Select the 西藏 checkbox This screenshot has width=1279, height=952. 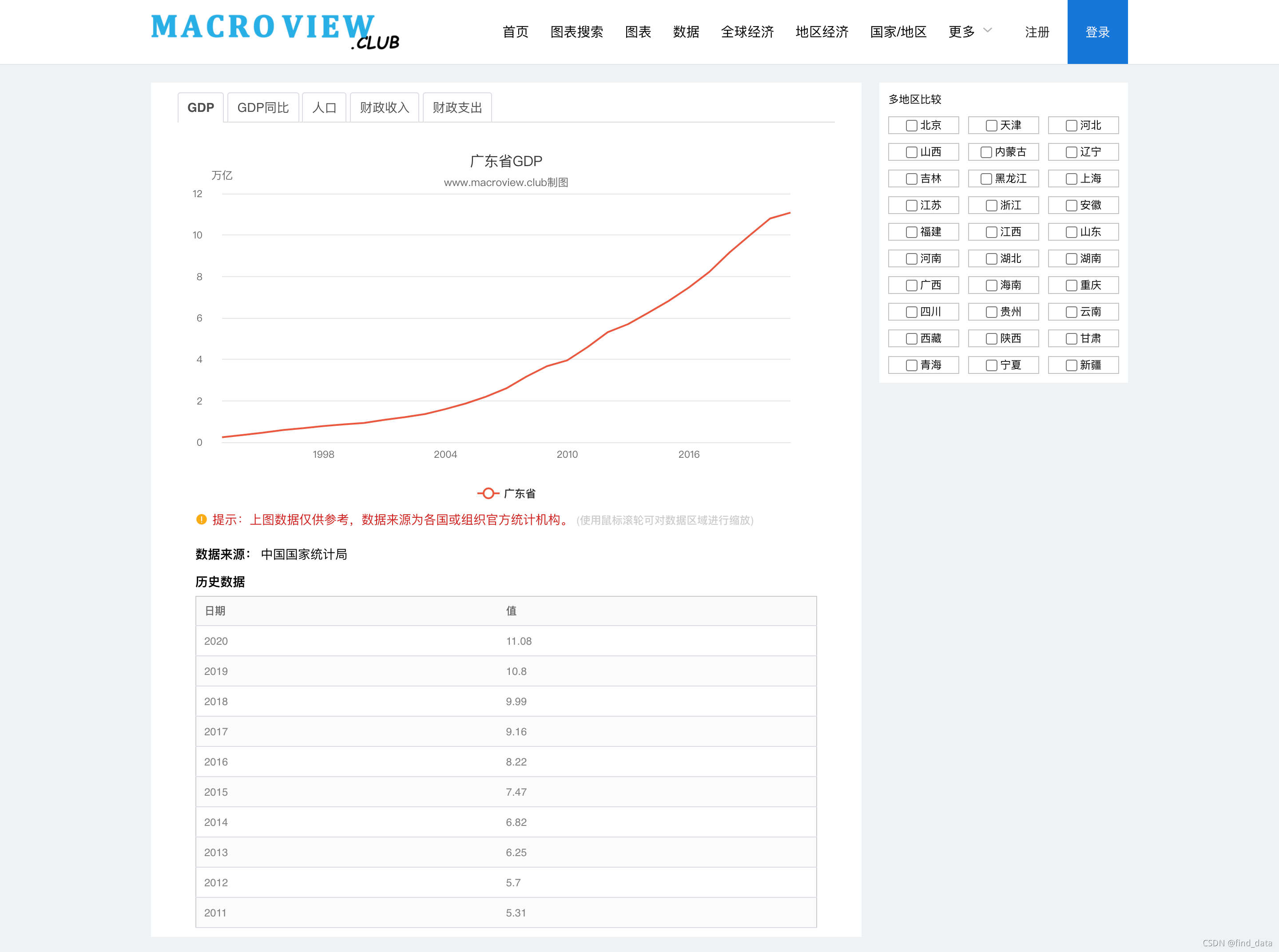911,339
